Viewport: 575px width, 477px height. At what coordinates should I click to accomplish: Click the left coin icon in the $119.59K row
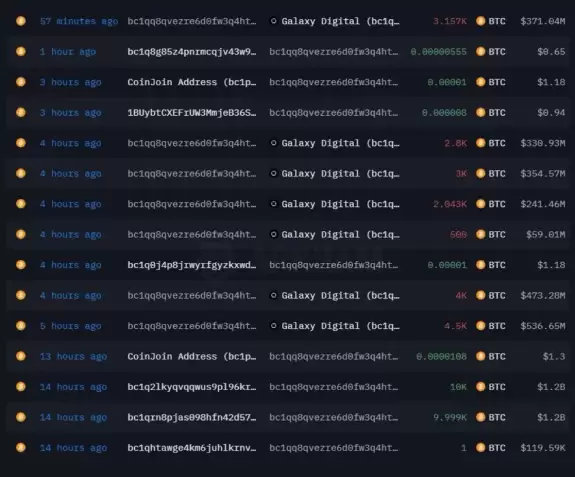tap(21, 447)
